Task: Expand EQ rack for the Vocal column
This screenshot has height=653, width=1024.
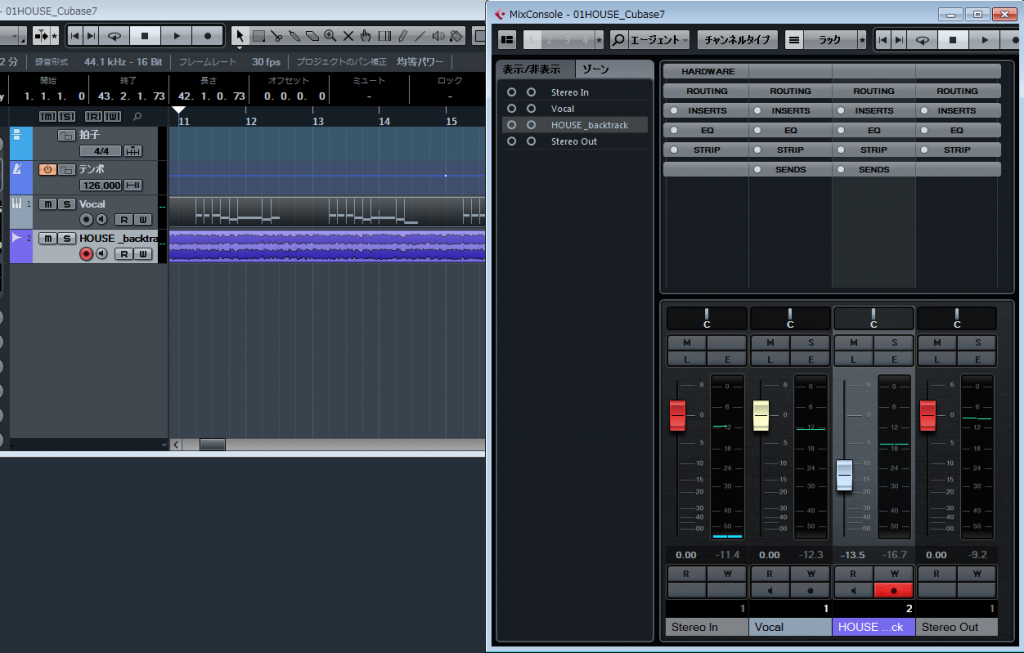Action: tap(790, 130)
